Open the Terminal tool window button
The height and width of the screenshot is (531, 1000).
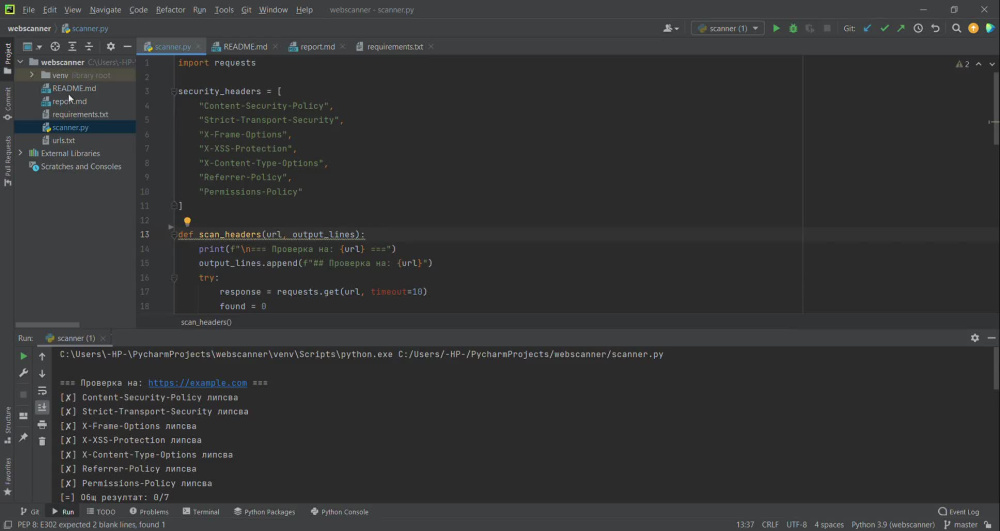pos(200,512)
